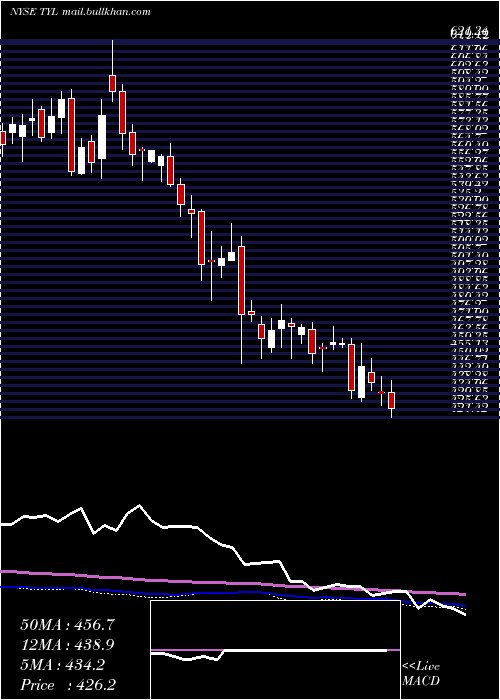Click the 5MA : 434.2 value
Image resolution: width=500 pixels, height=700 pixels.
[x=63, y=665]
